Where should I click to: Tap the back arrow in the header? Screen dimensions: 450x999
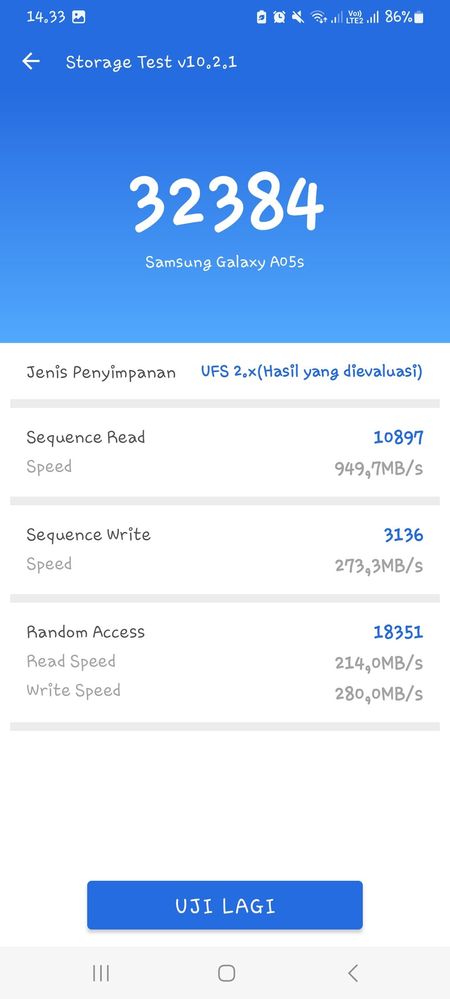[31, 61]
